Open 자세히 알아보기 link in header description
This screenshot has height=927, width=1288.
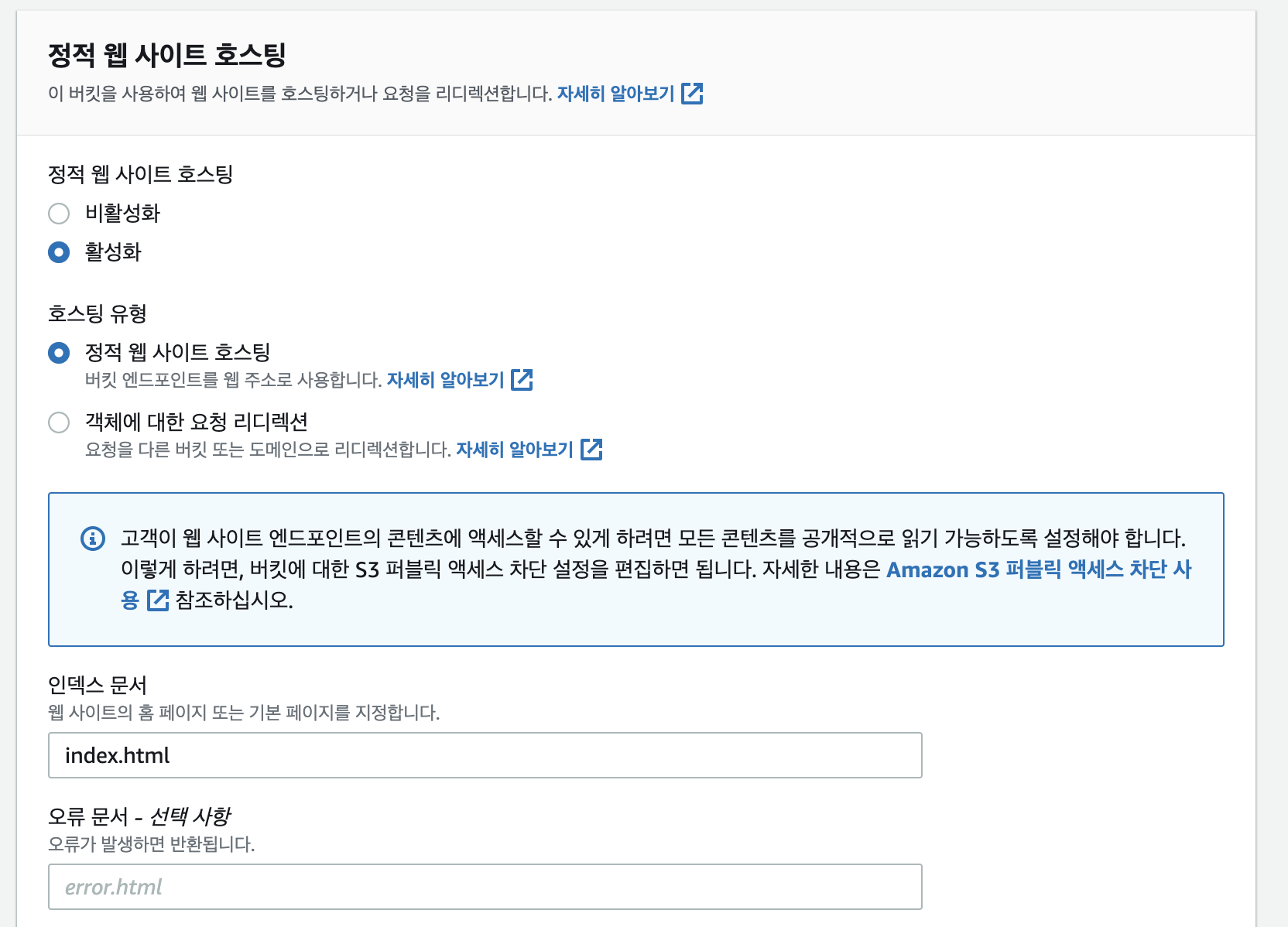[616, 94]
